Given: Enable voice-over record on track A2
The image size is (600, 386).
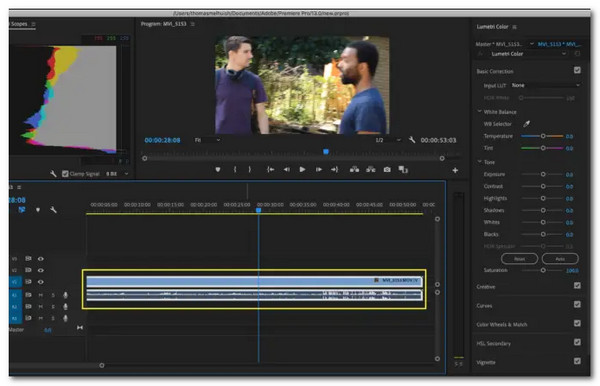Looking at the screenshot, I should tap(65, 306).
